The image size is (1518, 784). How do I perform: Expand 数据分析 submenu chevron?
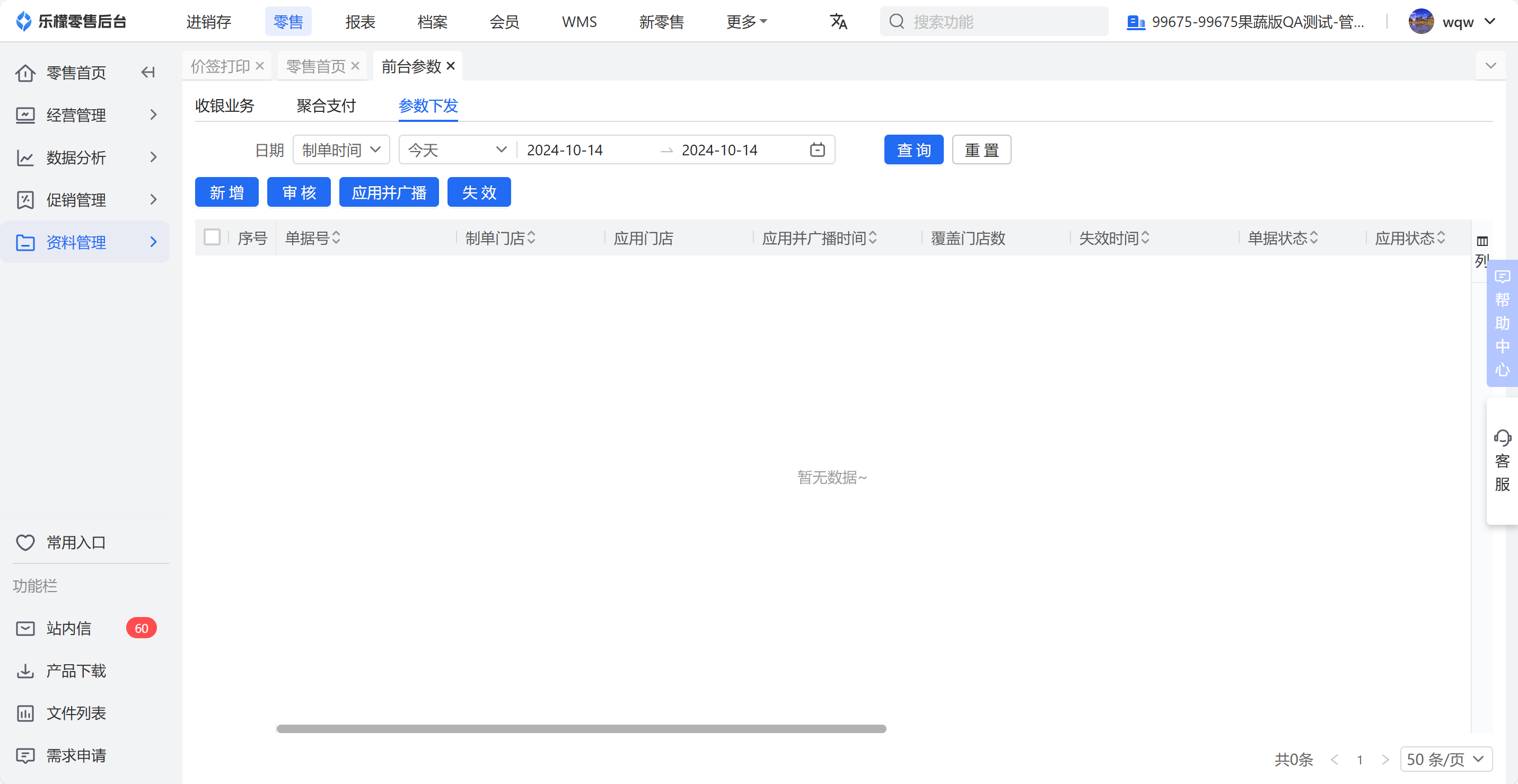(153, 157)
